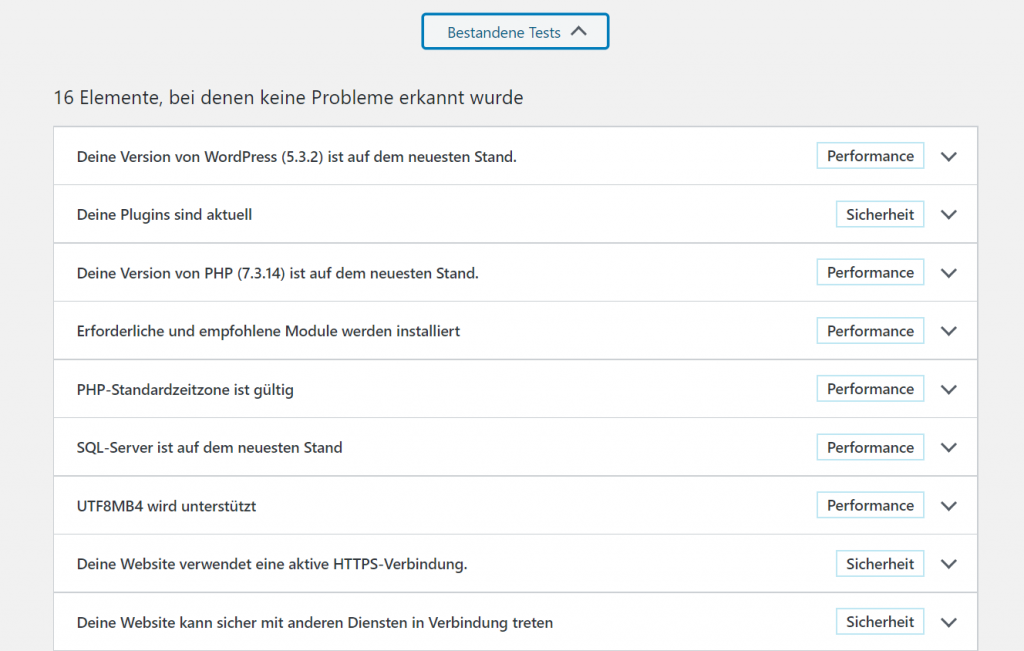Click 'Deine Version von PHP (7.3.14)' text
Screen dimensions: 1024x651
pyautogui.click(x=278, y=273)
